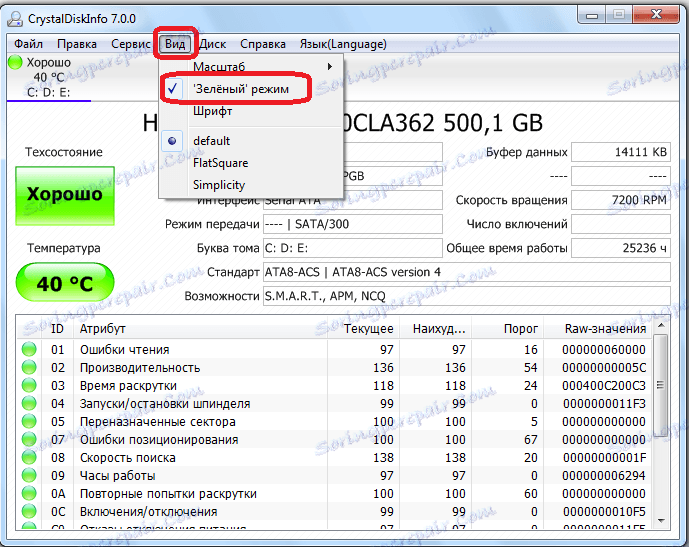Screen dimensions: 689x547
Task: Click the attribute list scrollbar thumb
Action: (660, 386)
